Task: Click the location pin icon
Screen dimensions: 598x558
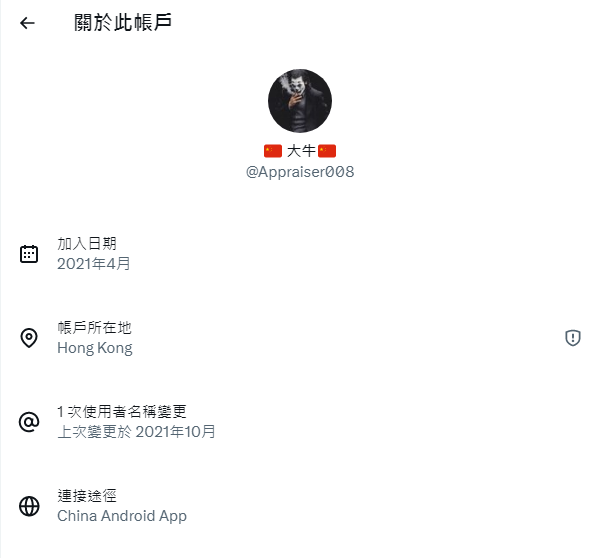Action: coord(29,338)
